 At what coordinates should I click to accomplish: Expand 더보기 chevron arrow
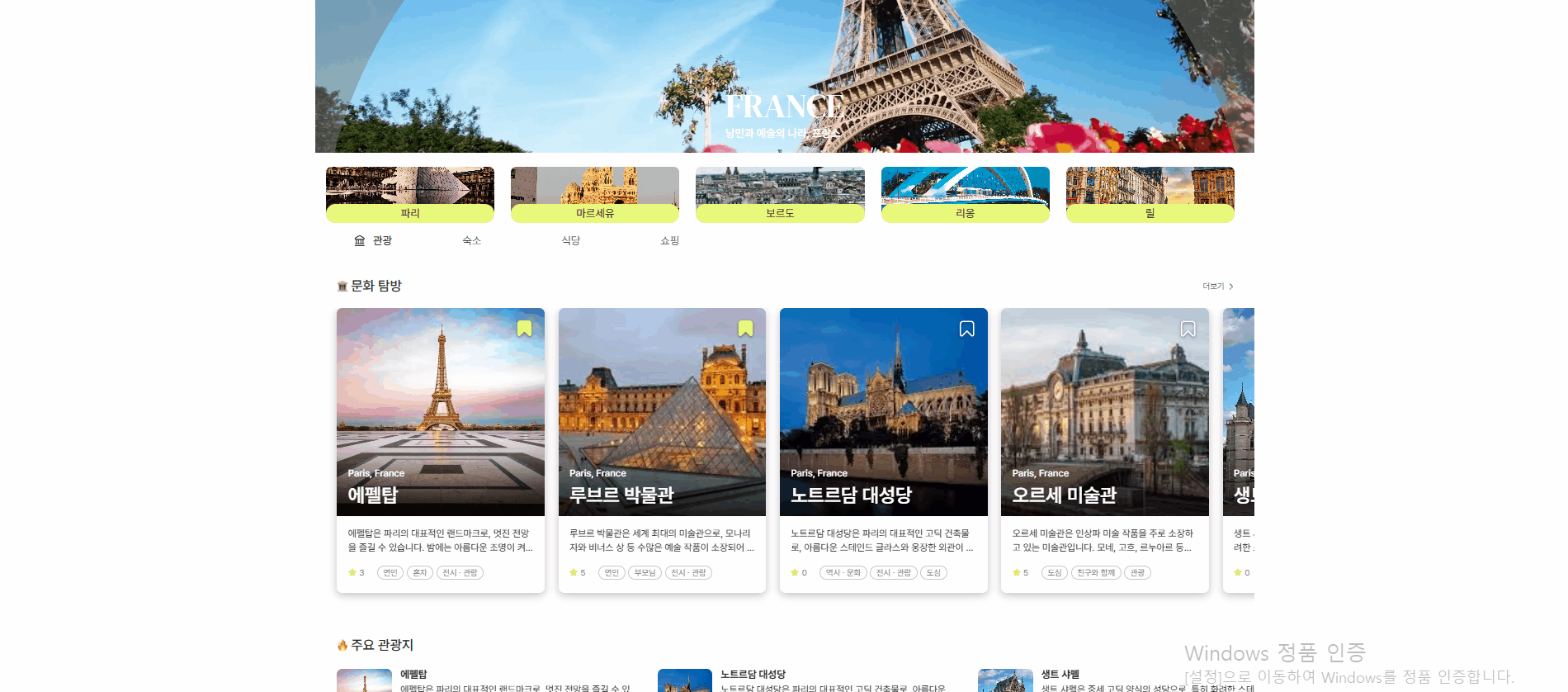[1231, 287]
